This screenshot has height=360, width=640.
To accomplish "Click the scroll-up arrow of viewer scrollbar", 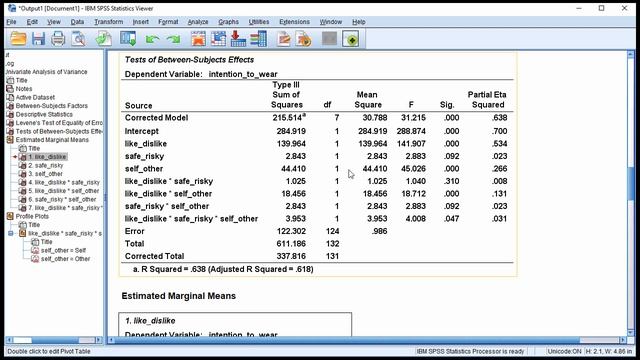I will click(631, 54).
